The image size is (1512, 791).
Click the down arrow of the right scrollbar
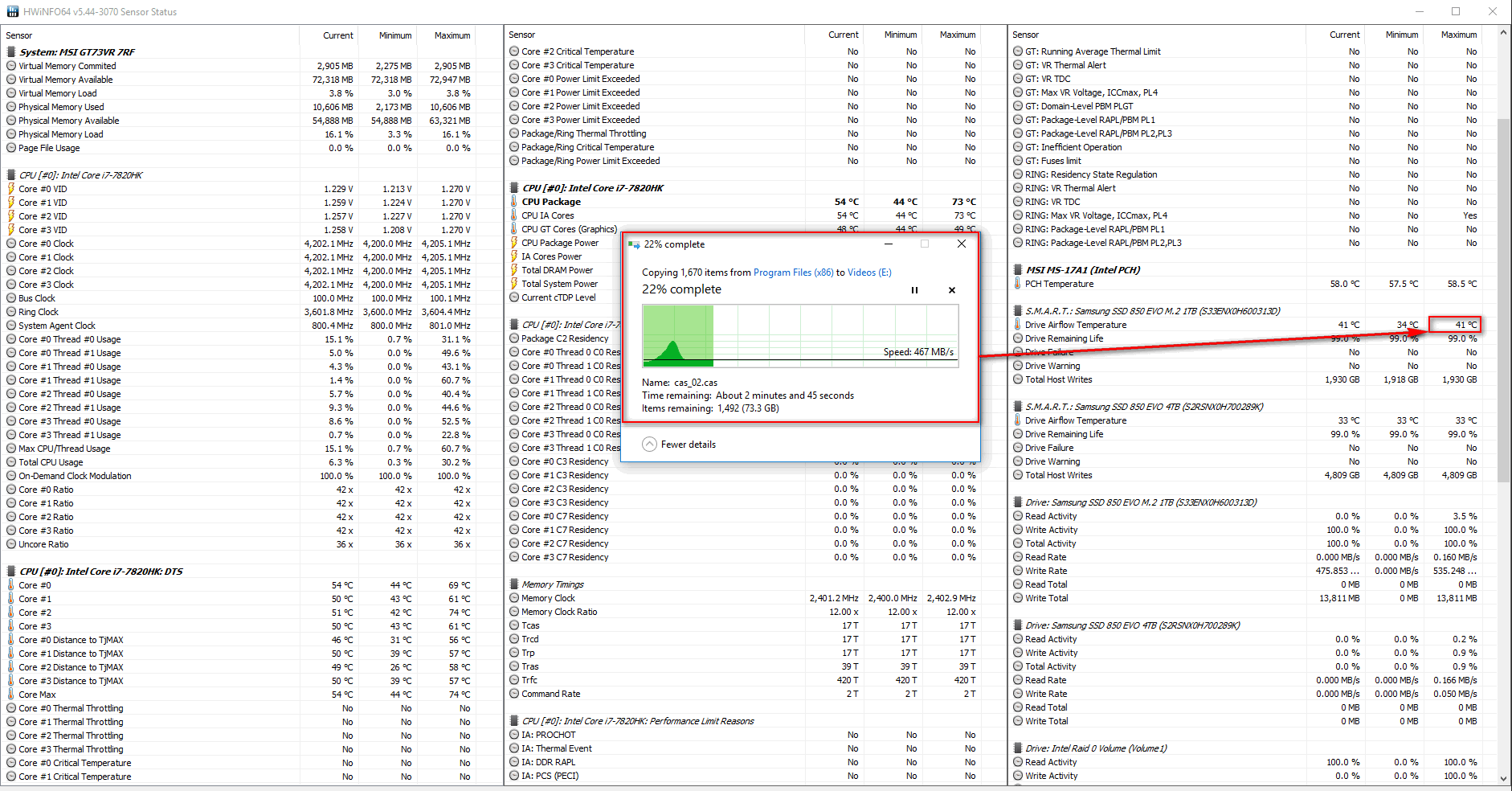1503,778
